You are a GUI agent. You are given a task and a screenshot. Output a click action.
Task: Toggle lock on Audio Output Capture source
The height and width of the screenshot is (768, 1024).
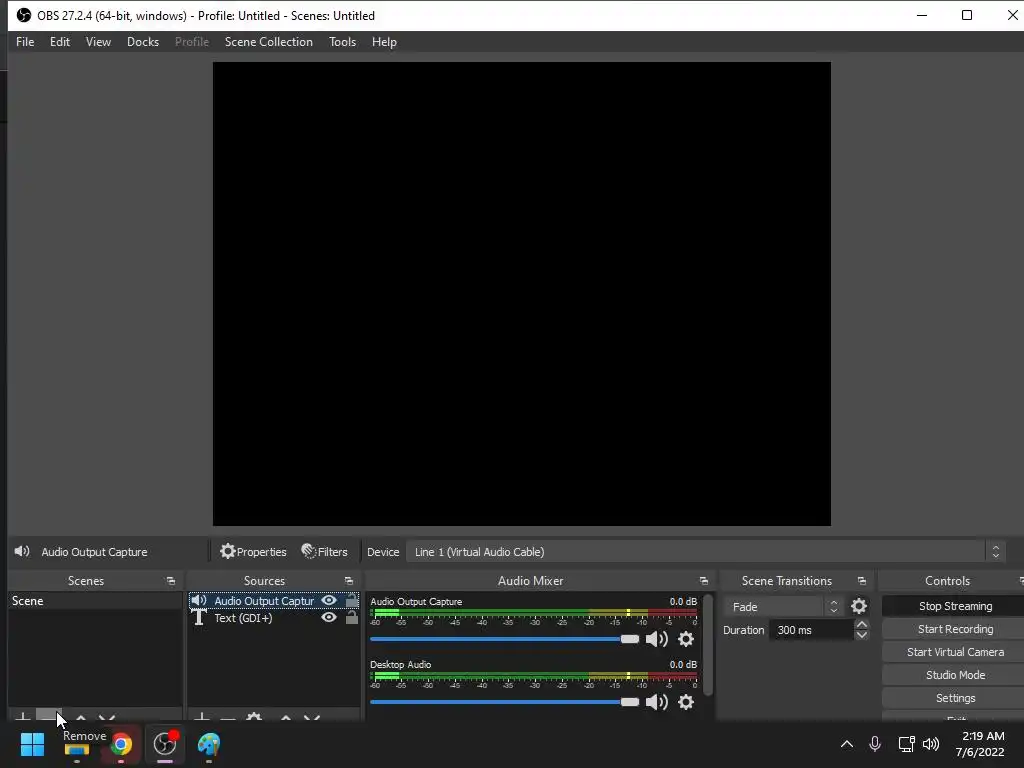tap(351, 600)
